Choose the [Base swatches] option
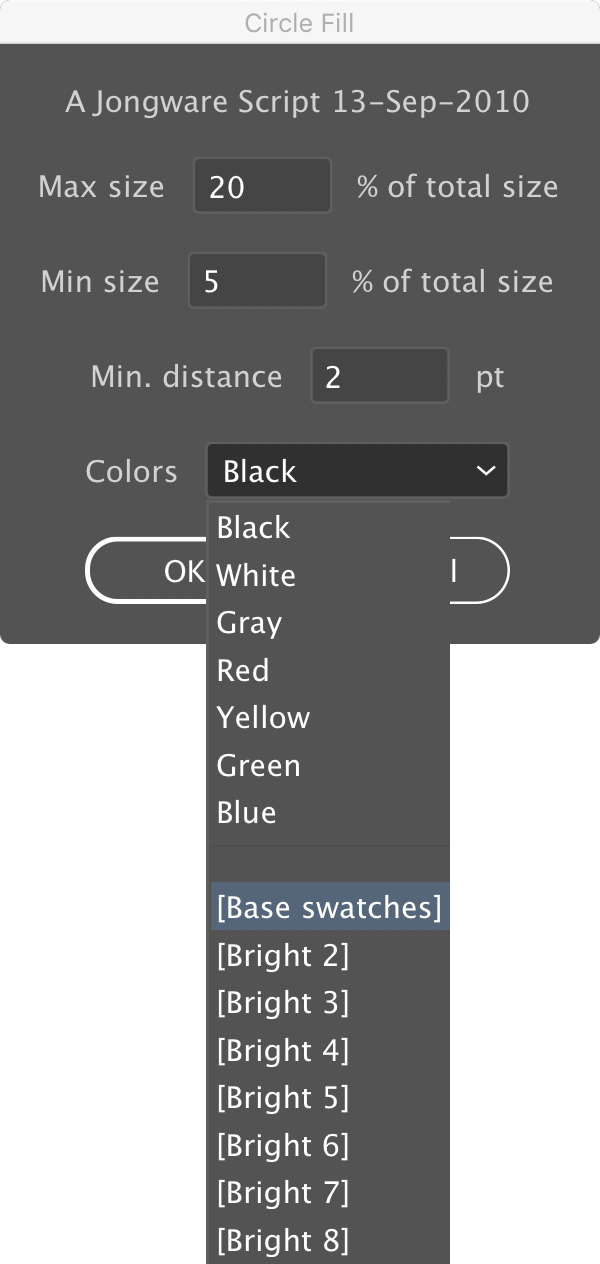 click(329, 907)
